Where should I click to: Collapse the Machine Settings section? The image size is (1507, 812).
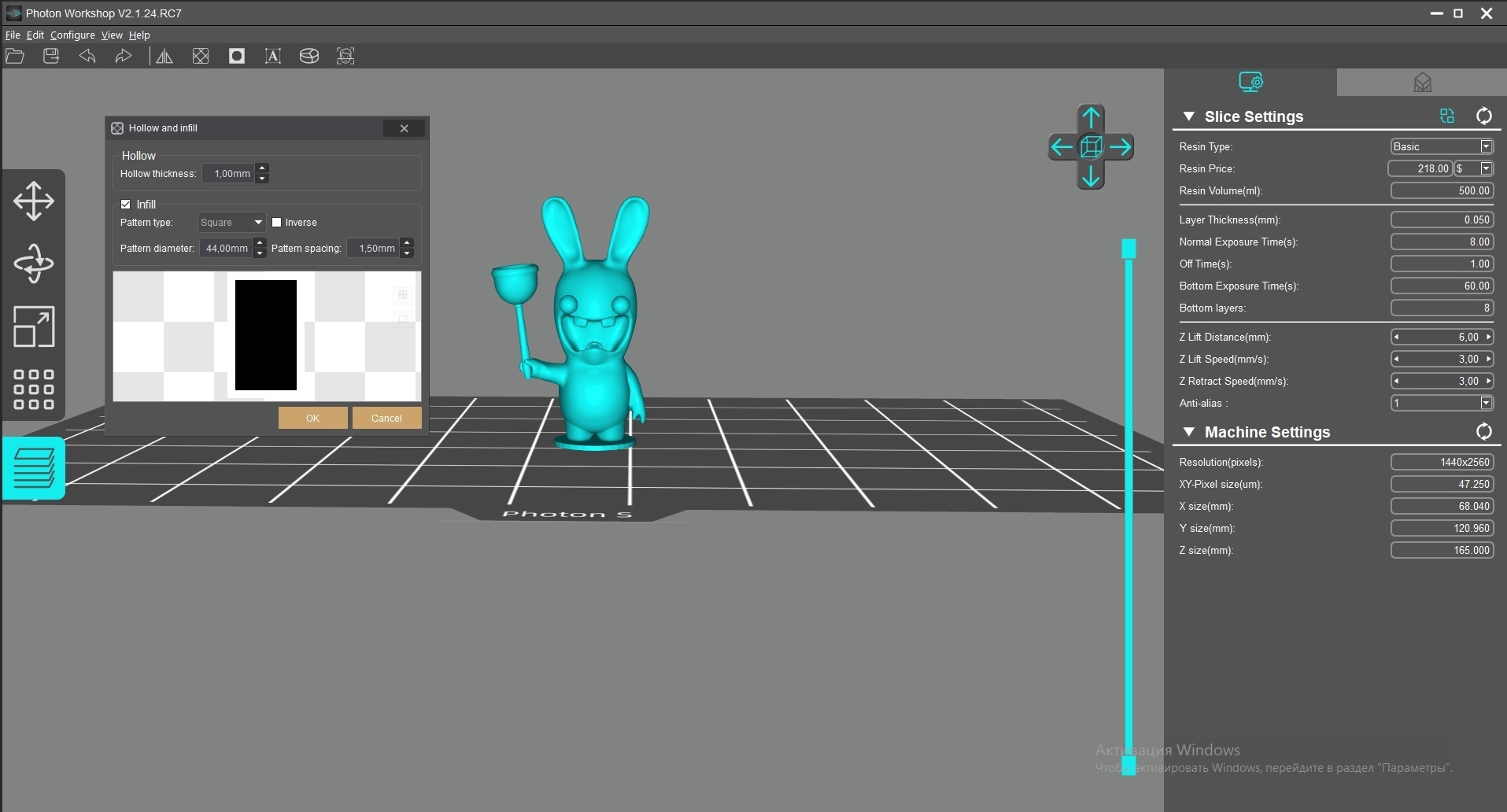(x=1190, y=432)
